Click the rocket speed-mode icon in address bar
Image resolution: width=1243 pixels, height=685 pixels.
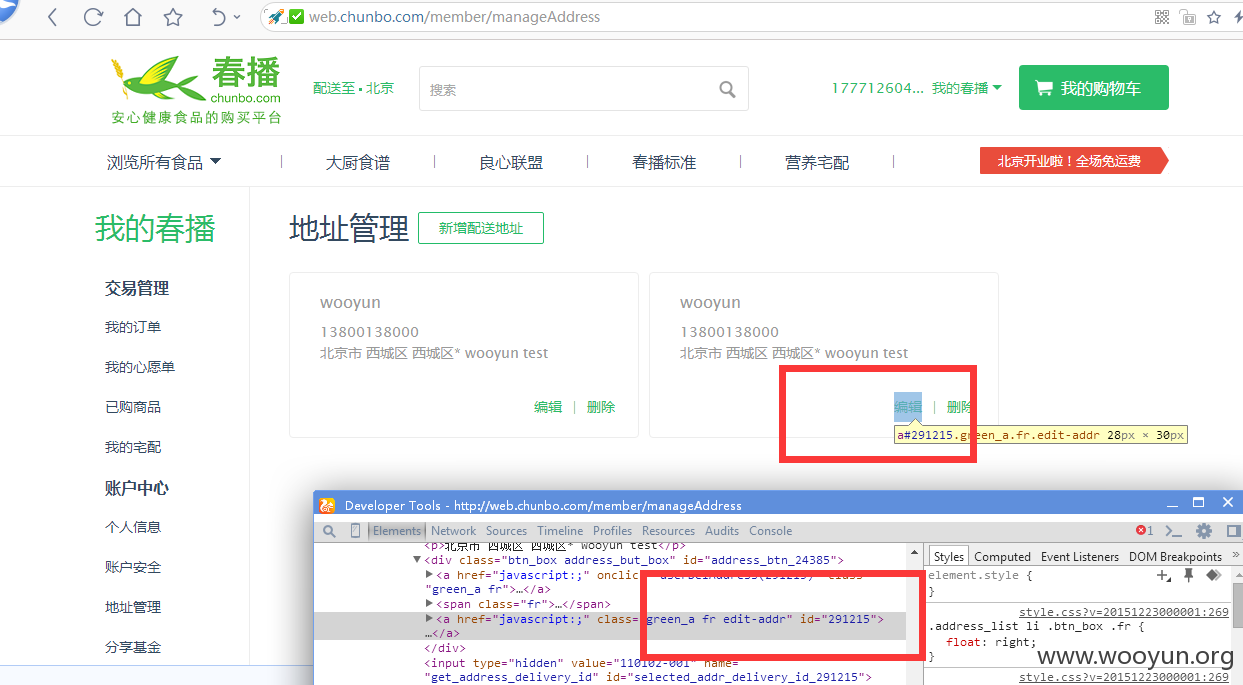(276, 17)
